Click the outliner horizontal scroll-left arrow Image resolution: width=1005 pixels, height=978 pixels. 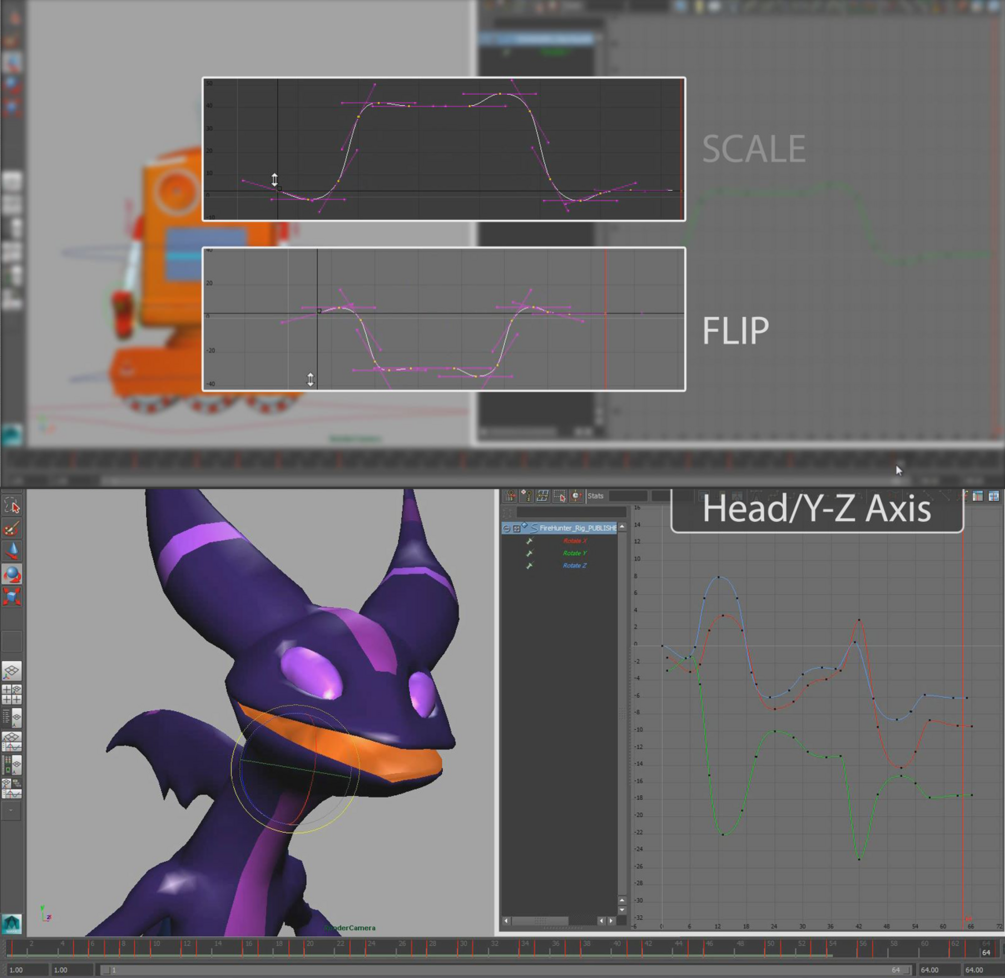point(506,921)
